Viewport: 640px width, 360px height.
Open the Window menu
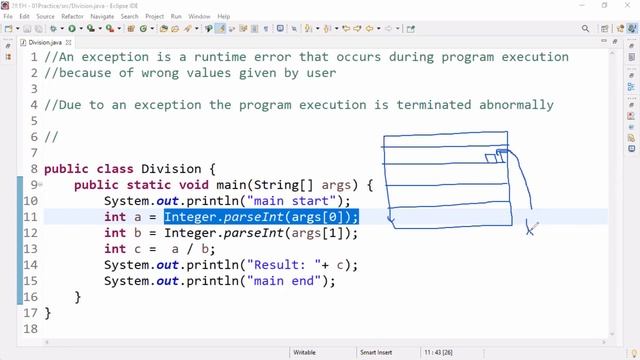coord(199,16)
